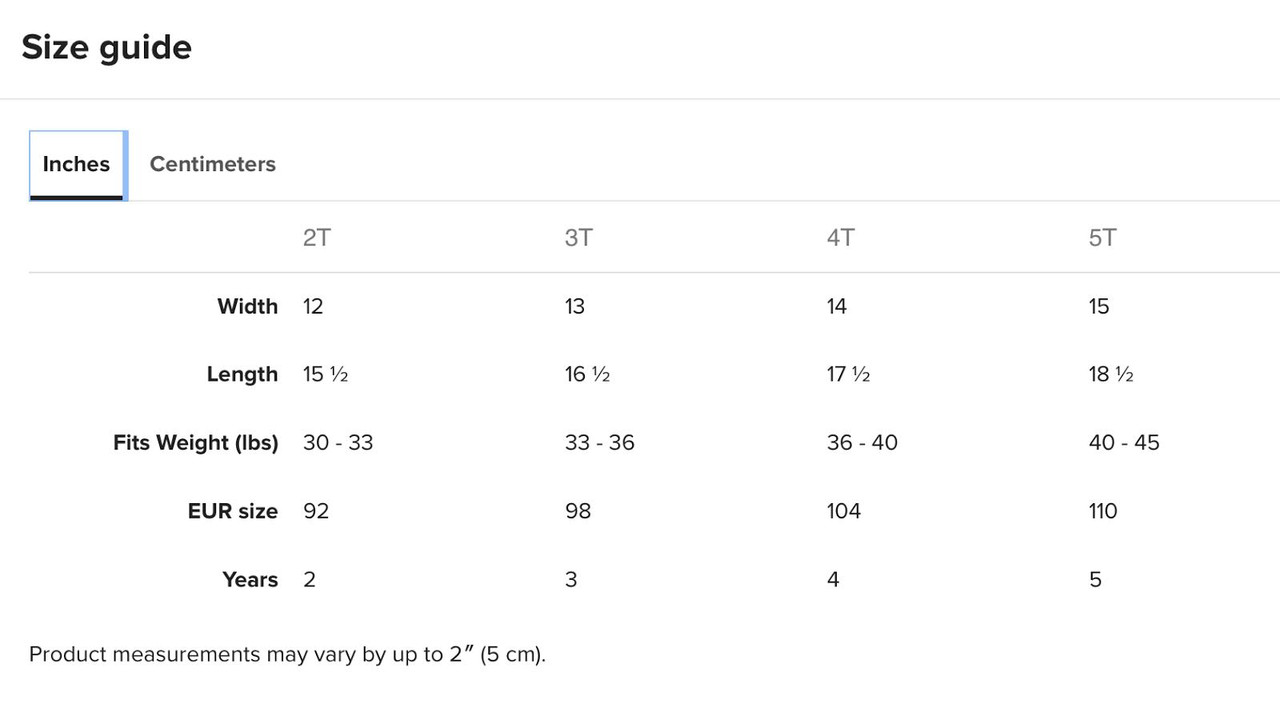Click the EUR size row label
Viewport: 1280px width, 720px height.
(x=232, y=511)
